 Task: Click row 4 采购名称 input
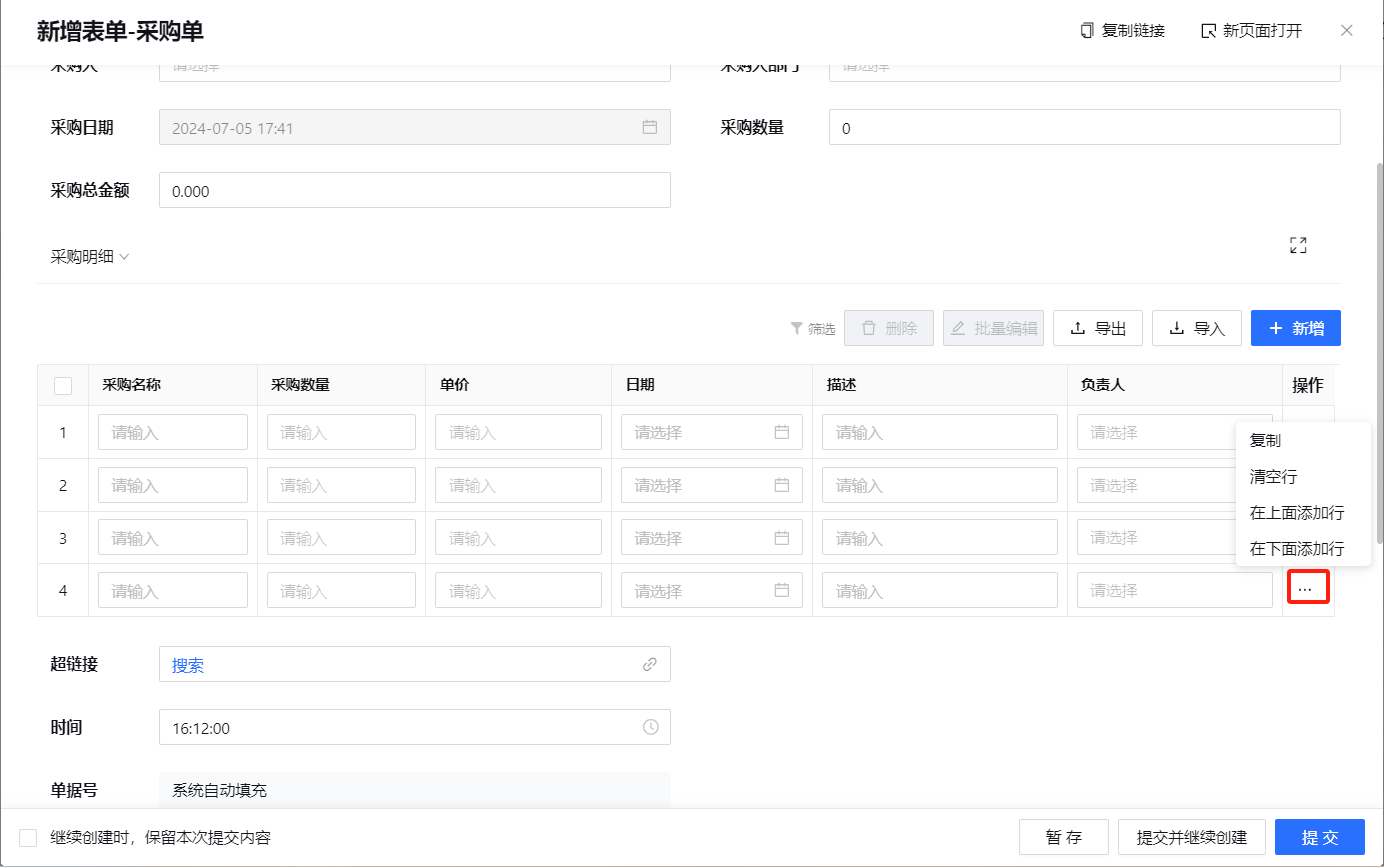coord(173,590)
